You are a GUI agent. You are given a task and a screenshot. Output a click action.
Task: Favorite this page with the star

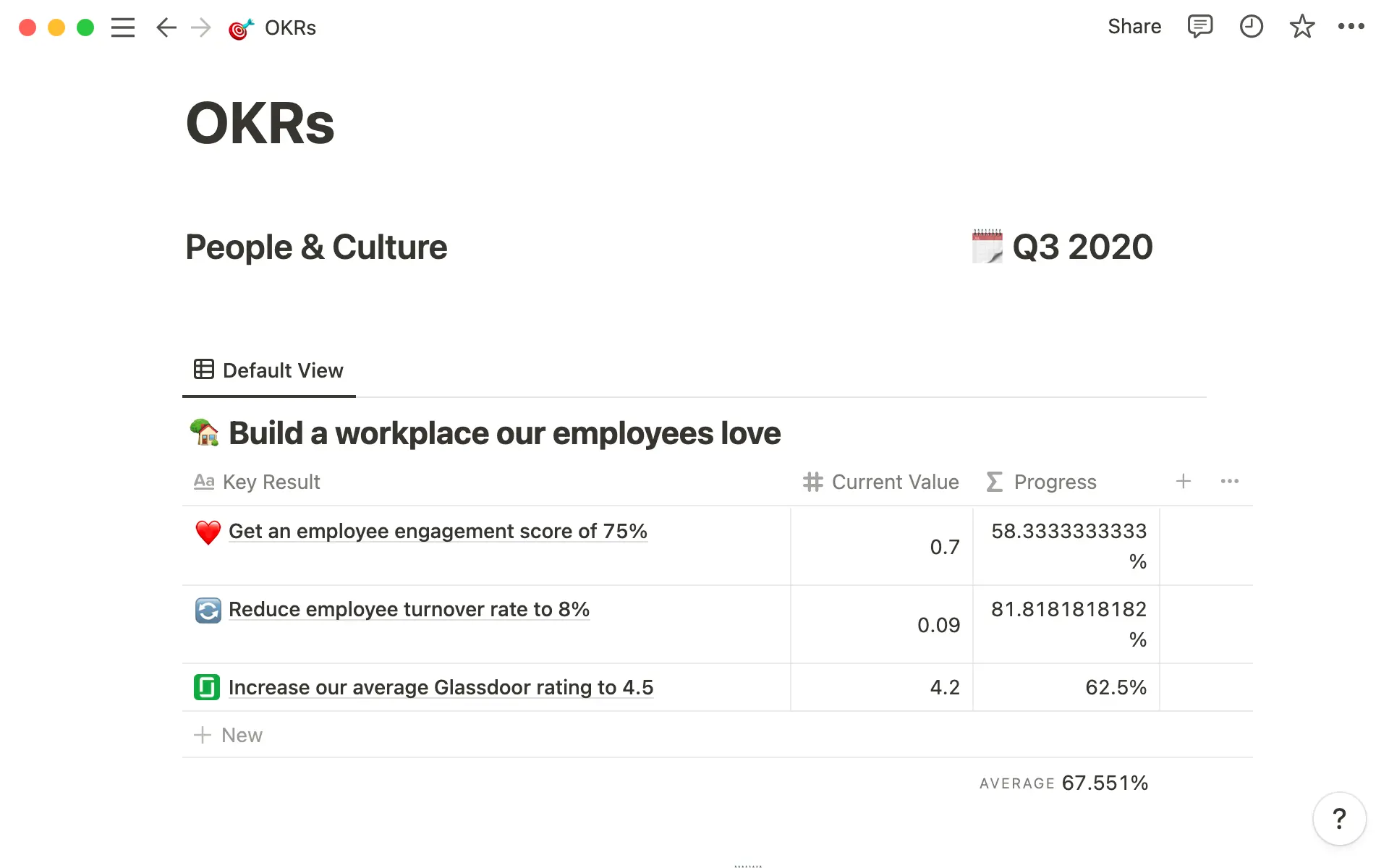pos(1301,27)
